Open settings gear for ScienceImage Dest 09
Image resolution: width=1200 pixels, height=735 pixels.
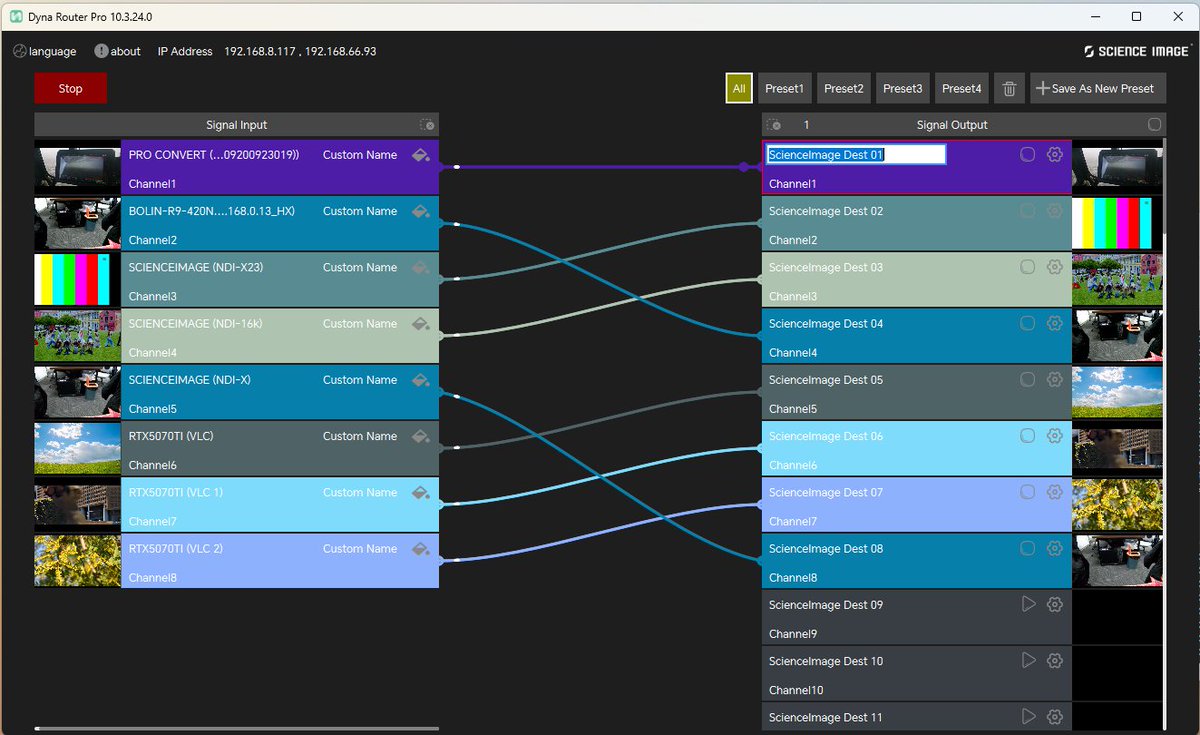pos(1054,604)
